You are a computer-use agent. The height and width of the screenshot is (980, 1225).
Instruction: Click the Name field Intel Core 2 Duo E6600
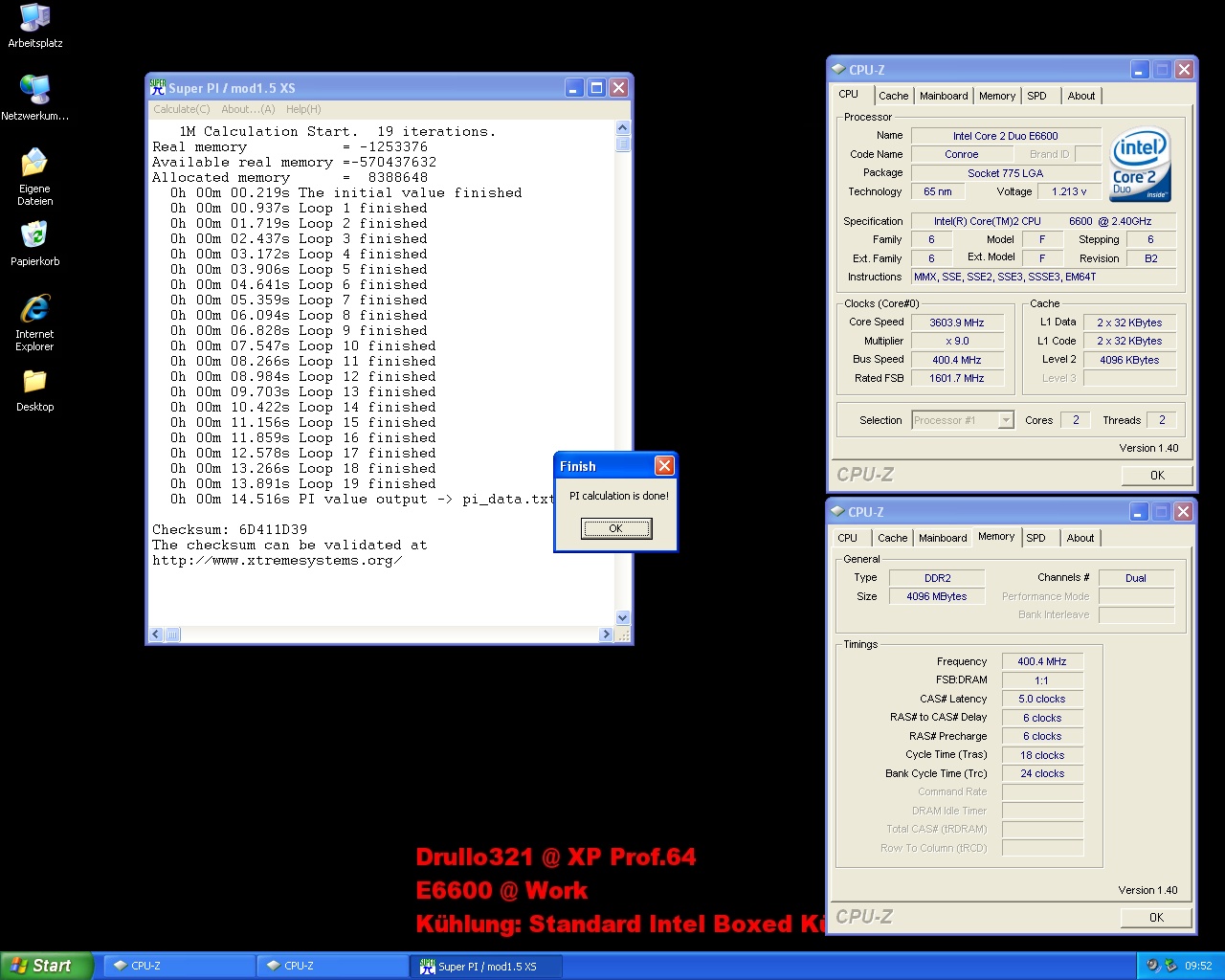coord(1006,136)
